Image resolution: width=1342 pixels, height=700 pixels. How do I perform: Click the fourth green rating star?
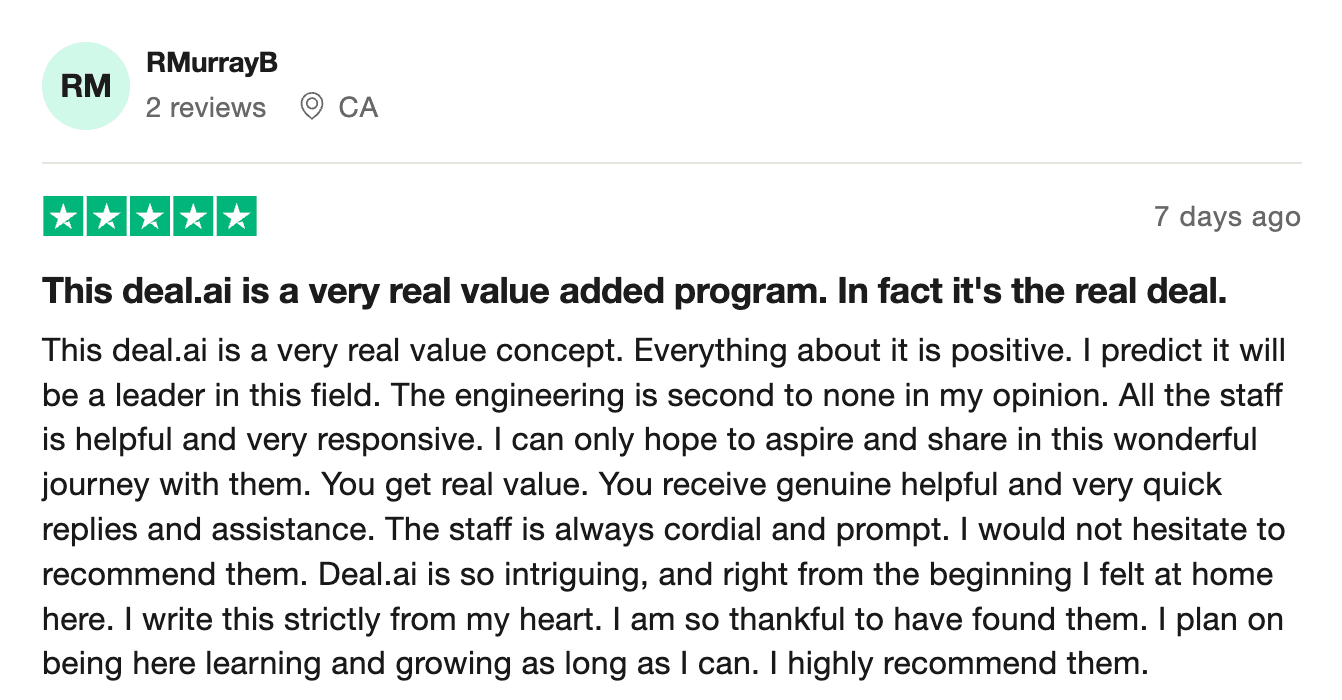pyautogui.click(x=193, y=217)
